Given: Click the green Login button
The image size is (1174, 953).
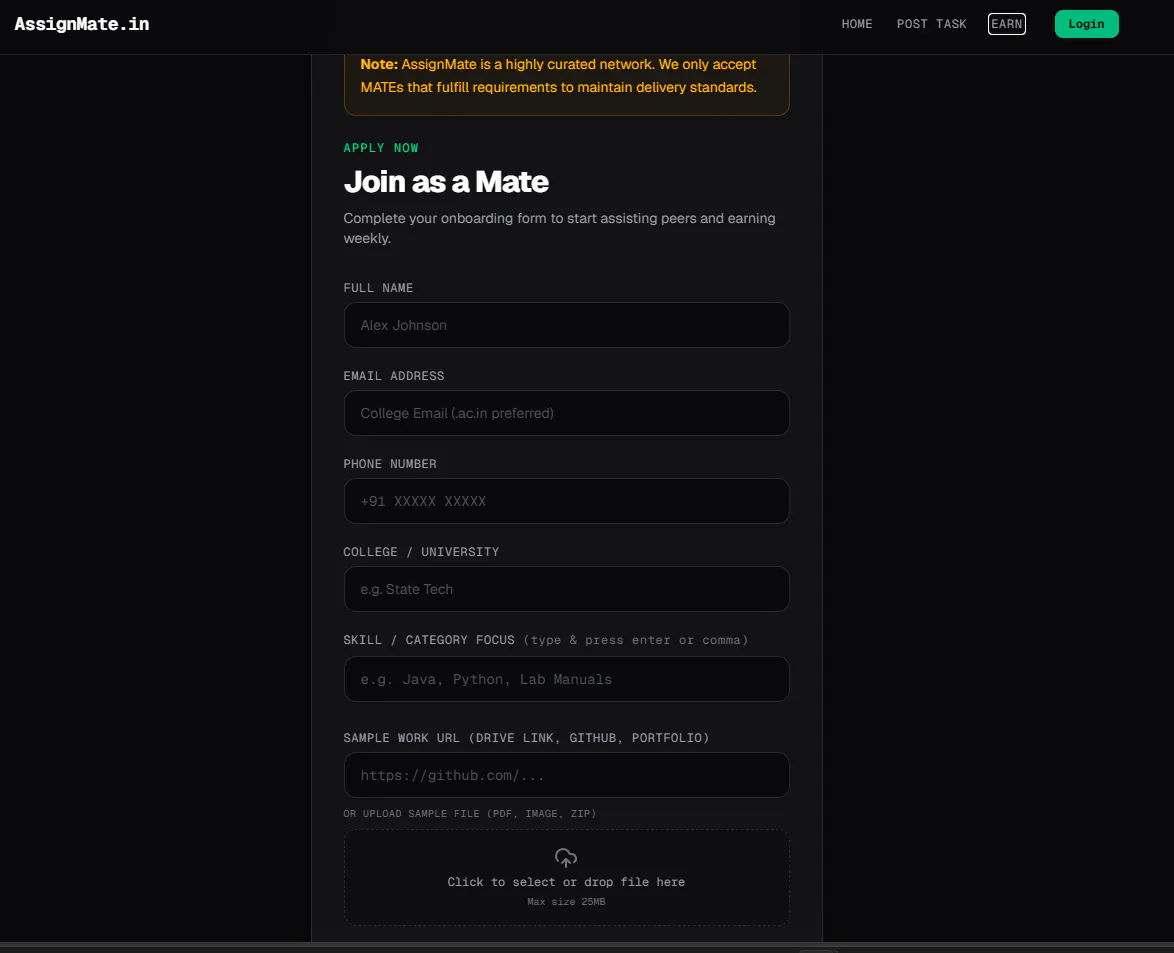Looking at the screenshot, I should click(1086, 24).
